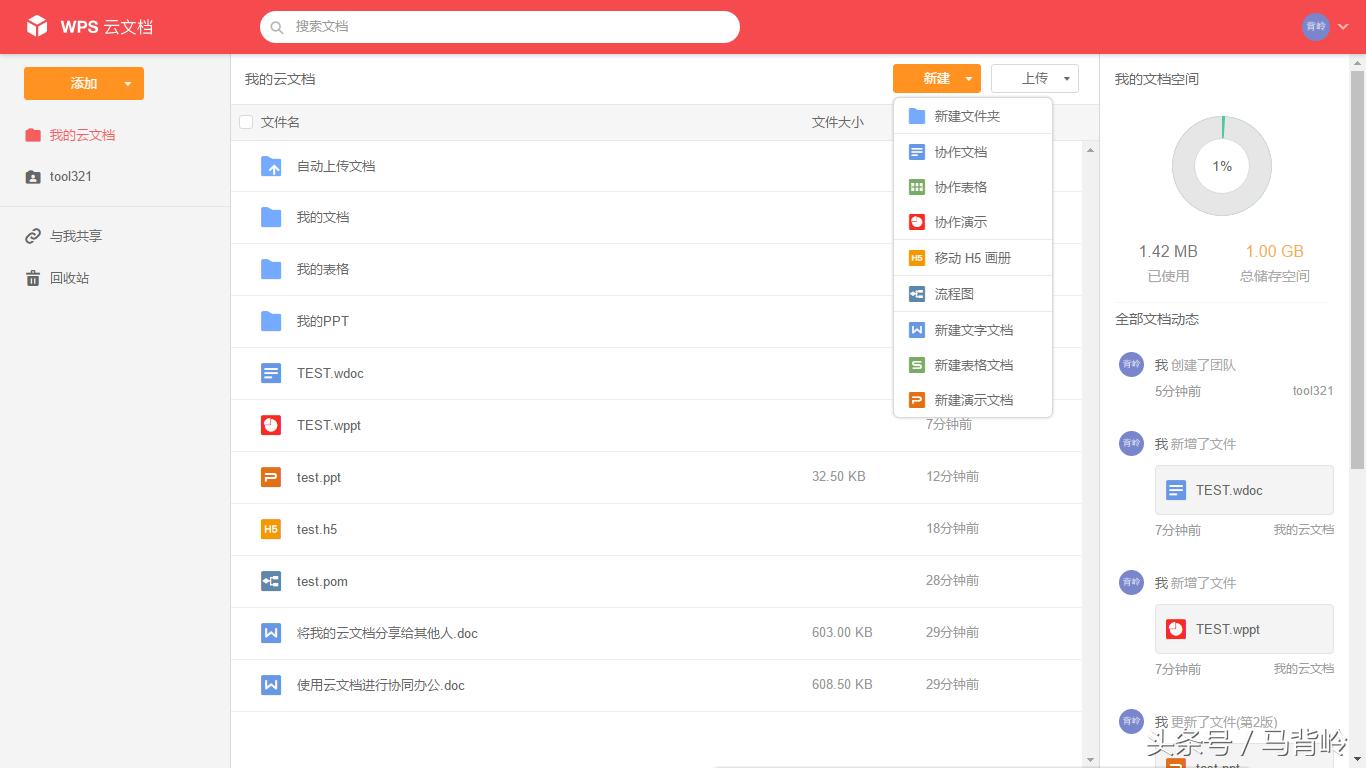The width and height of the screenshot is (1366, 768).
Task: Click the 协作演示 red icon in menu
Action: [x=916, y=222]
